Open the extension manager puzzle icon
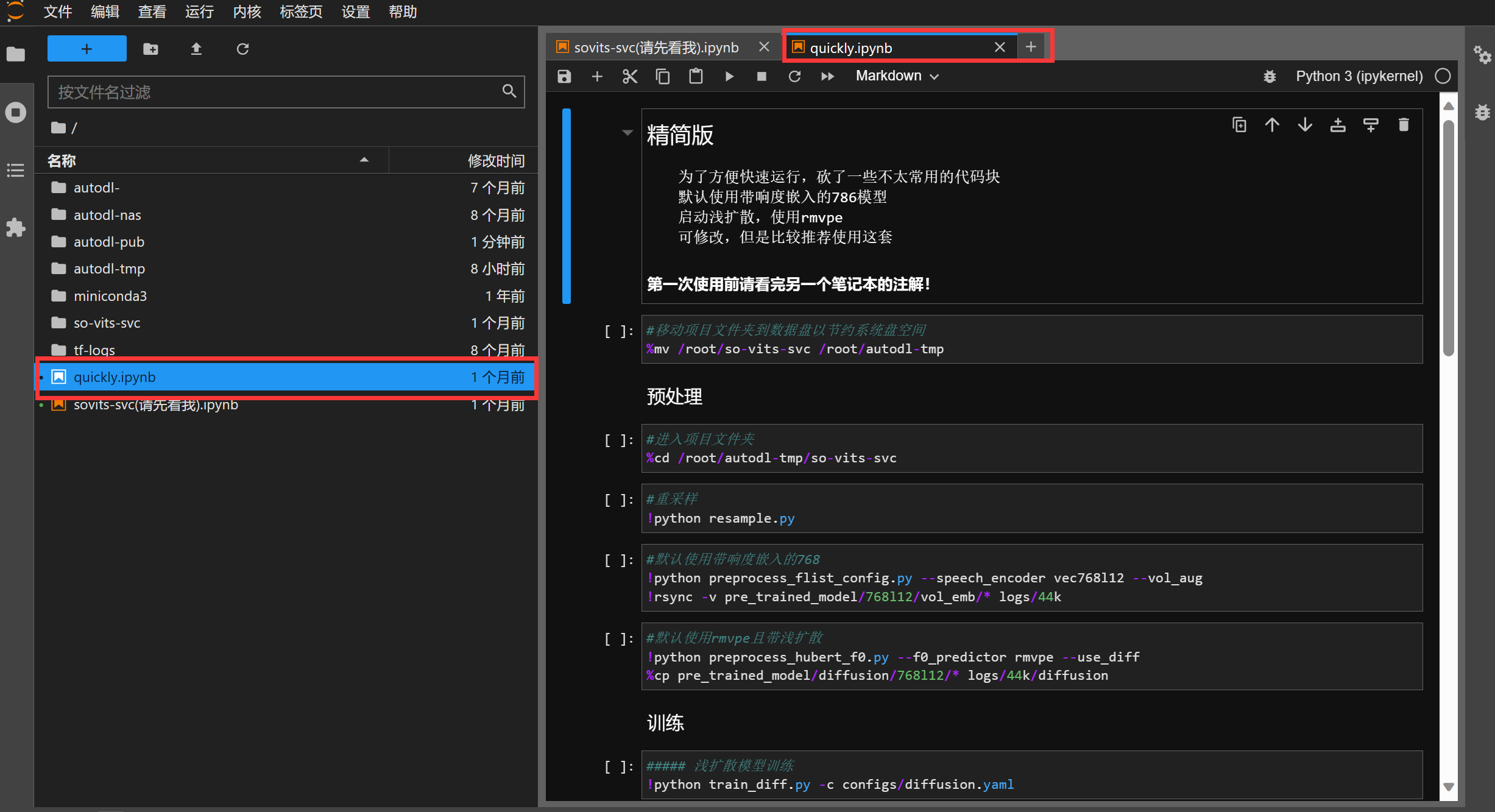This screenshot has height=812, width=1495. coord(16,228)
